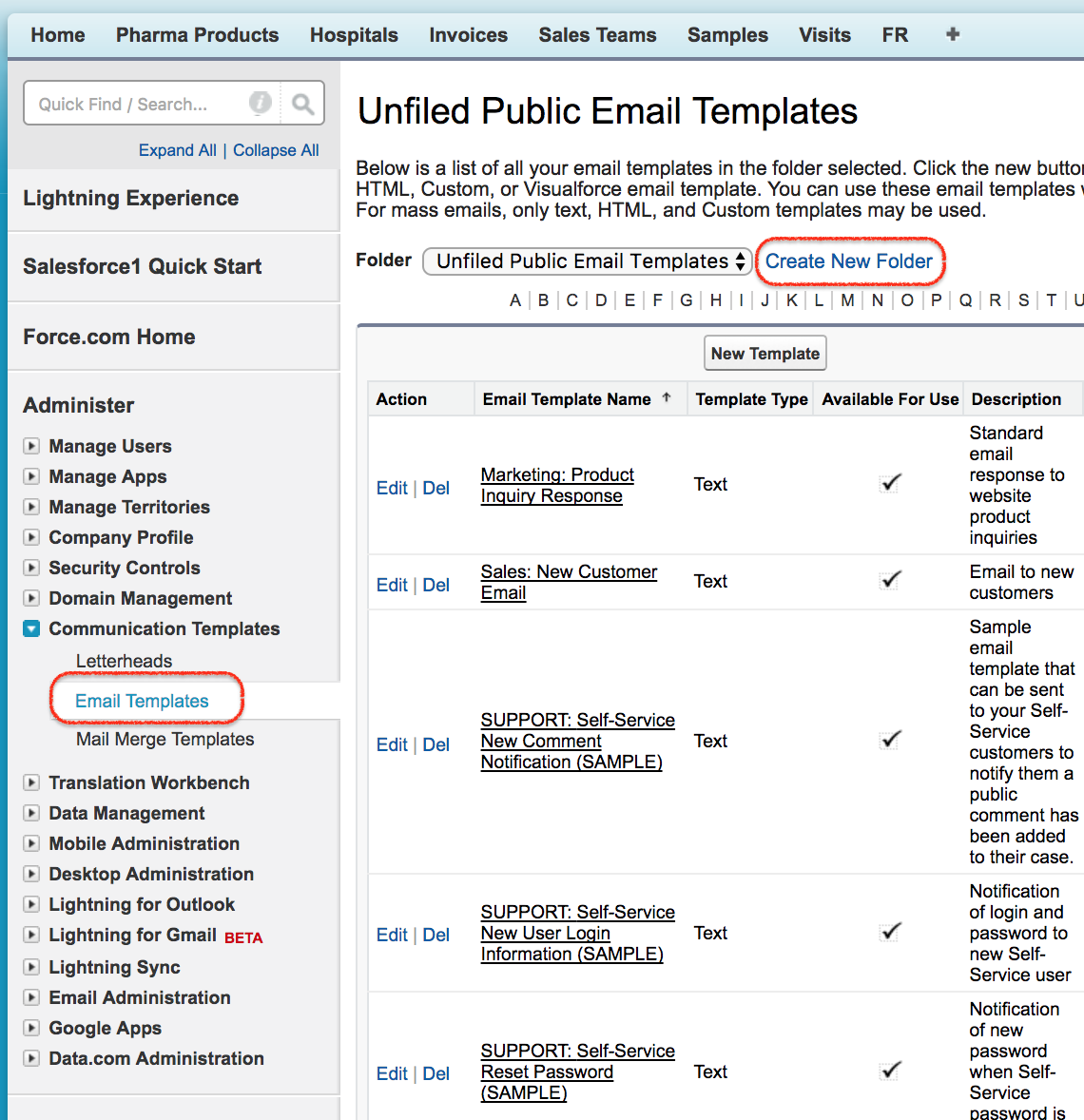1084x1120 pixels.
Task: Toggle Available For Use check for New User Login Information template
Action: click(890, 932)
